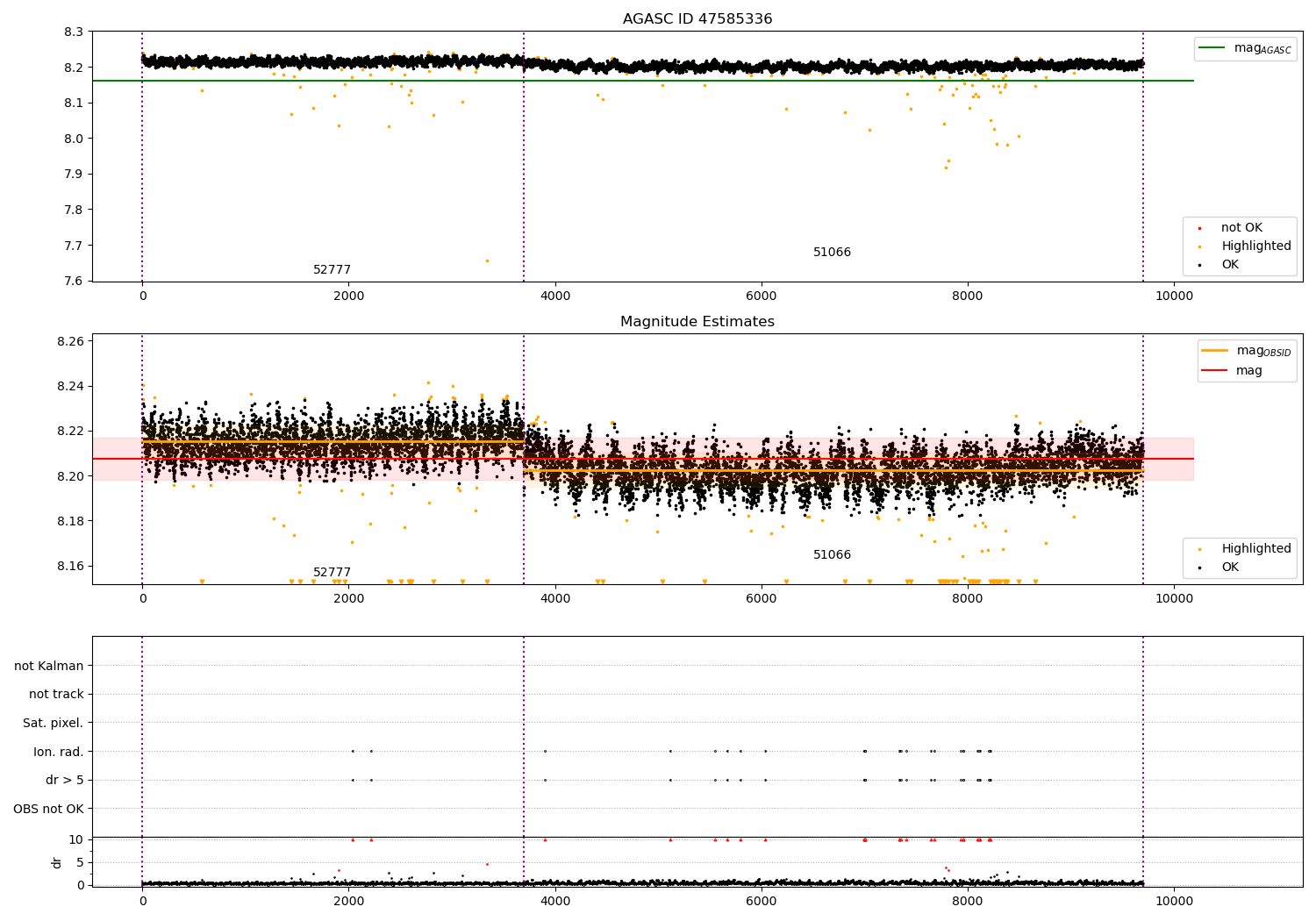Click the green mag AGASC legend line
Viewport: 1316px width, 921px height.
pyautogui.click(x=1212, y=48)
